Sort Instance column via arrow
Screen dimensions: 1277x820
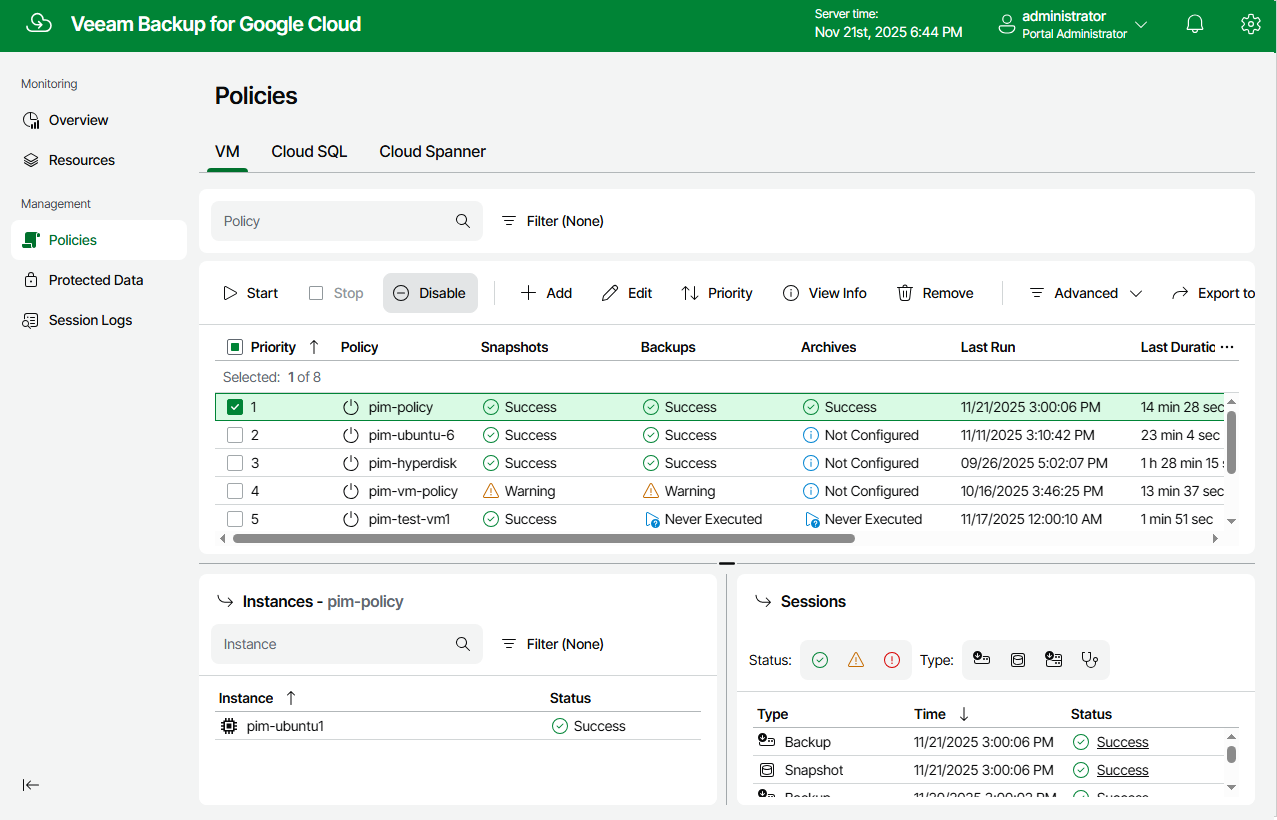pyautogui.click(x=291, y=698)
